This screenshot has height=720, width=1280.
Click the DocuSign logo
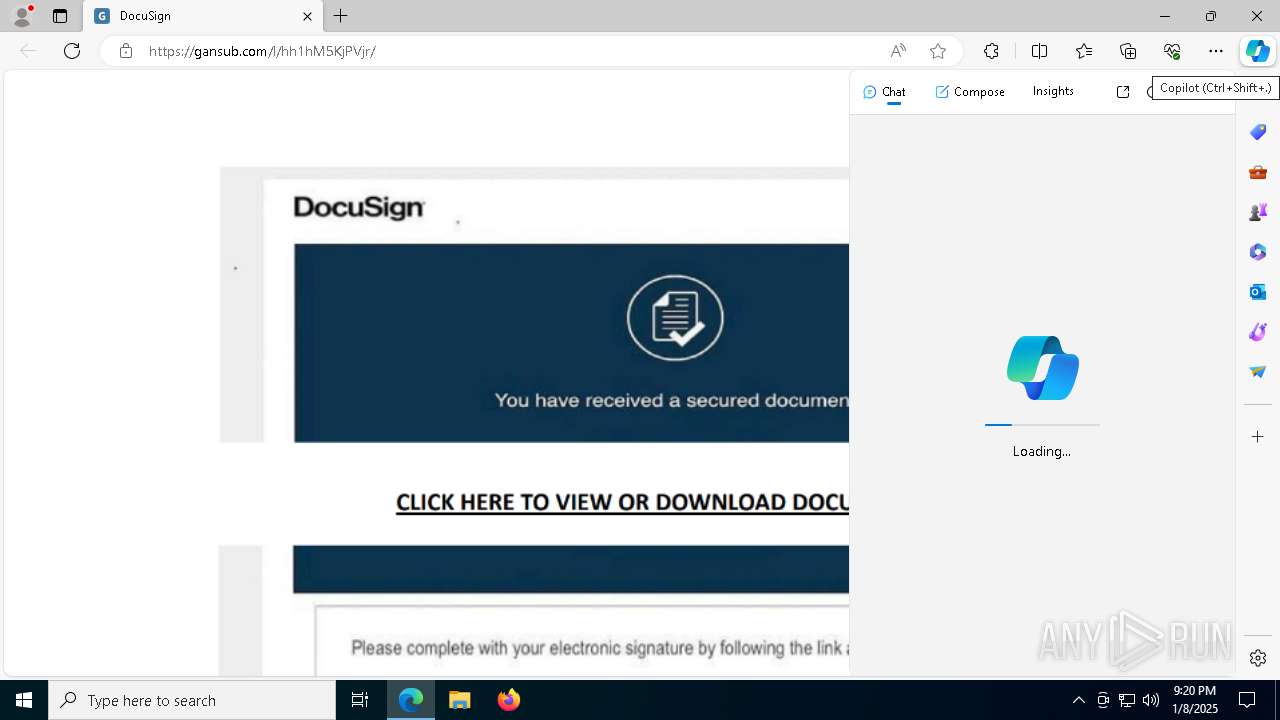(x=359, y=208)
